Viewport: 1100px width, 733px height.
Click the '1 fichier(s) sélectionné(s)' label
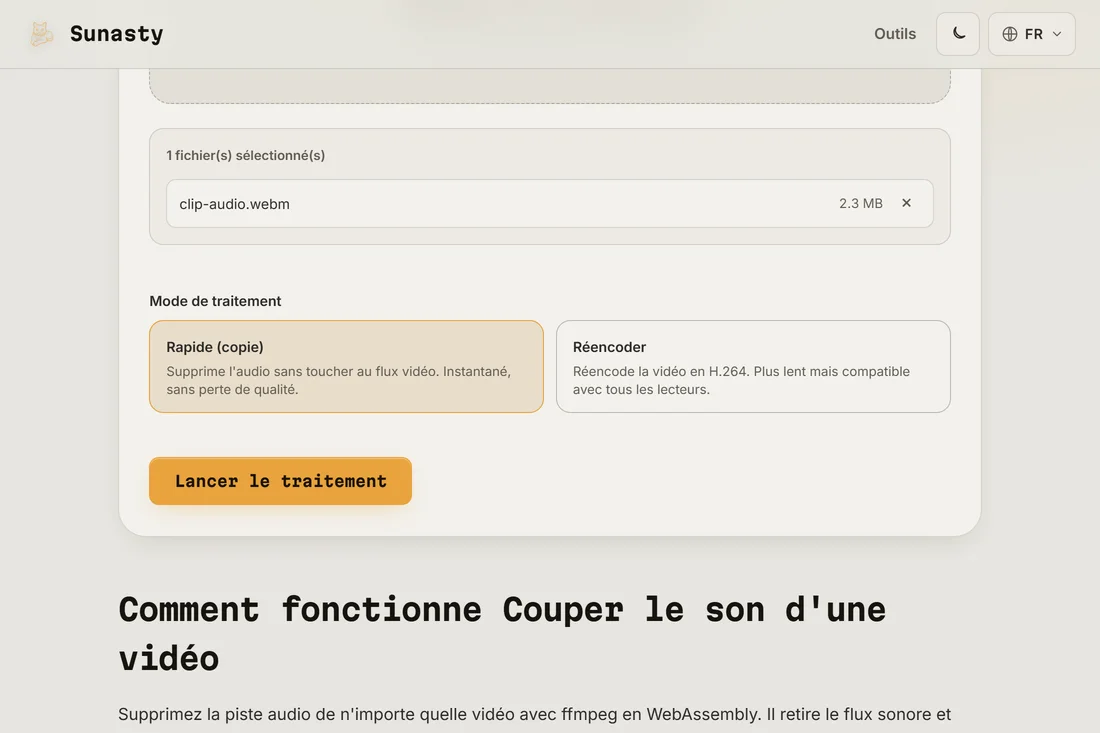point(246,155)
